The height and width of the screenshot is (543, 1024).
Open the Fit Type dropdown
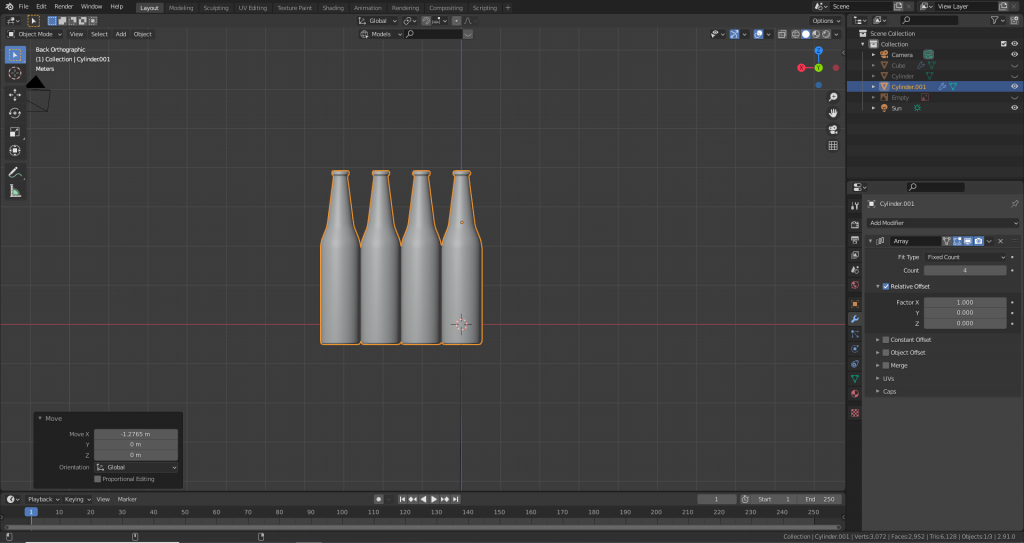(x=965, y=257)
